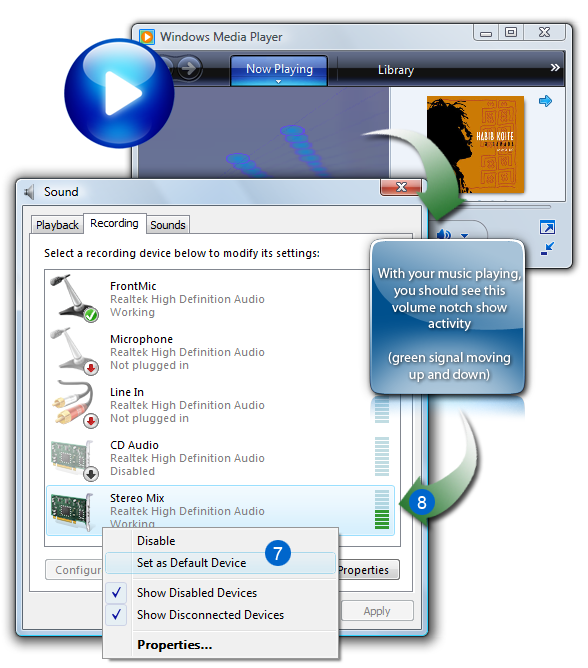Screen dimensions: 588x668
Task: Select the 'FrontMic' device name
Action: pyautogui.click(x=133, y=286)
